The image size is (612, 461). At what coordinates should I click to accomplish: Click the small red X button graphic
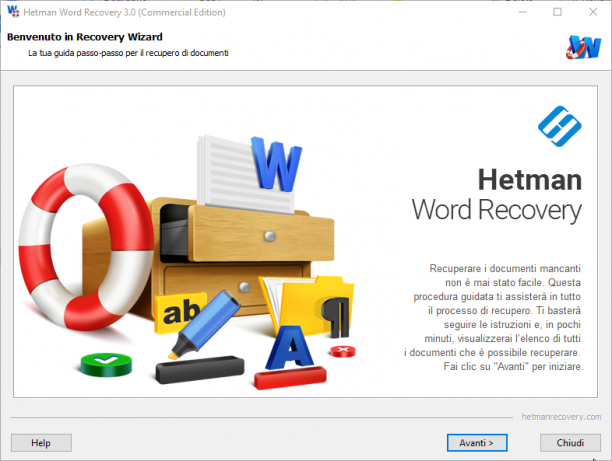pos(343,351)
